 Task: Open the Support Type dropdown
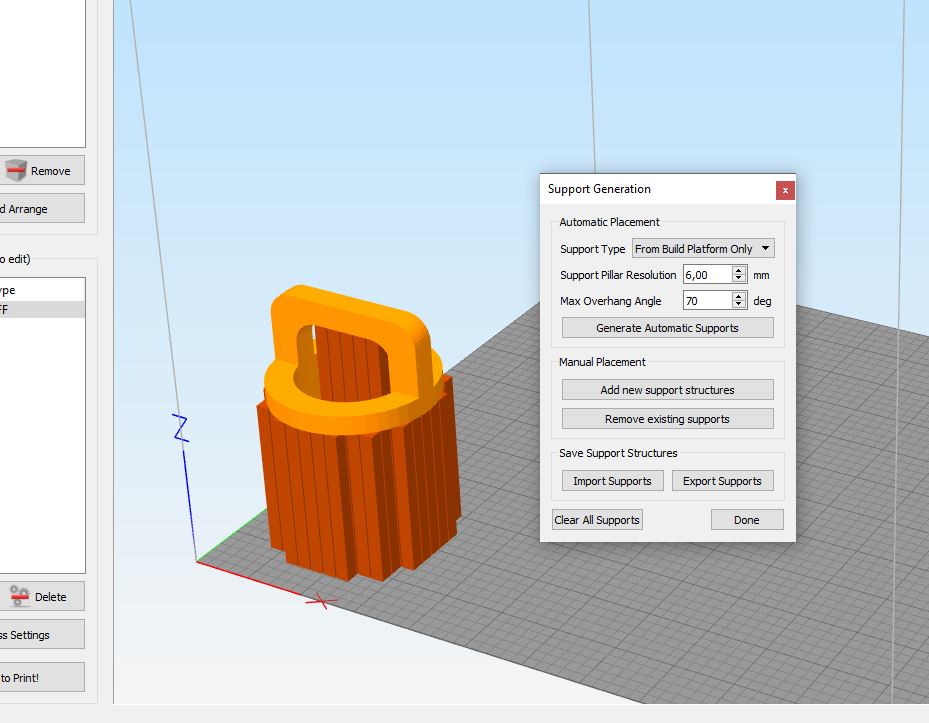(x=703, y=249)
